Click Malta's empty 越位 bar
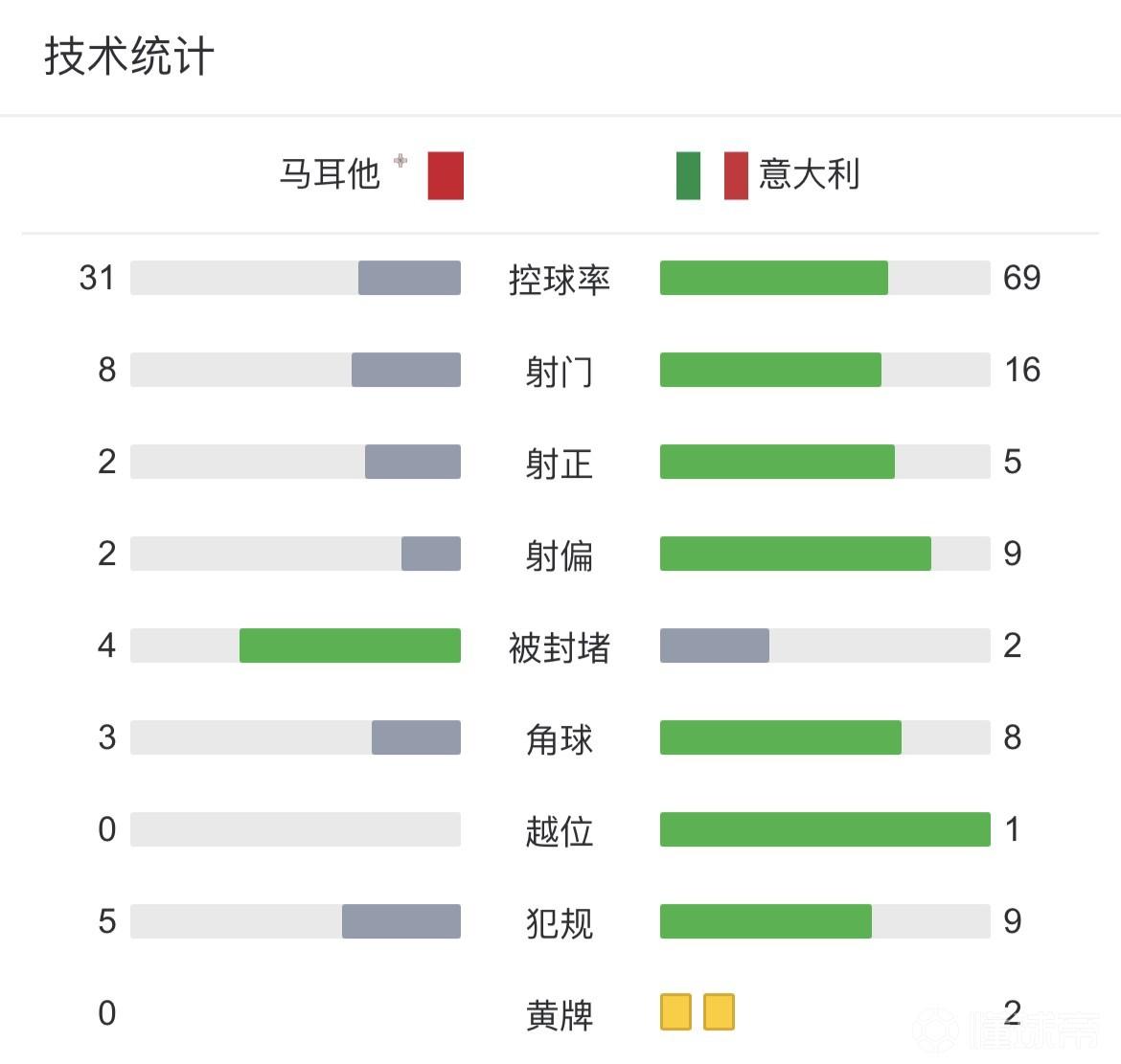The image size is (1121, 1064). pyautogui.click(x=295, y=829)
